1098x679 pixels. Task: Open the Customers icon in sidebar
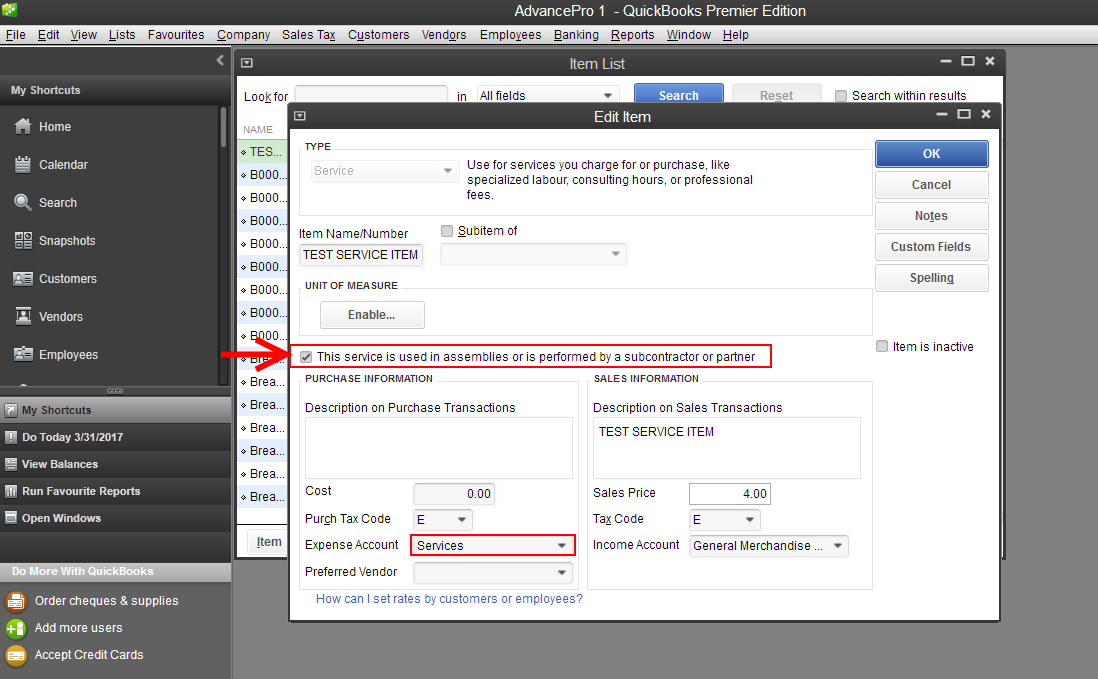(23, 279)
